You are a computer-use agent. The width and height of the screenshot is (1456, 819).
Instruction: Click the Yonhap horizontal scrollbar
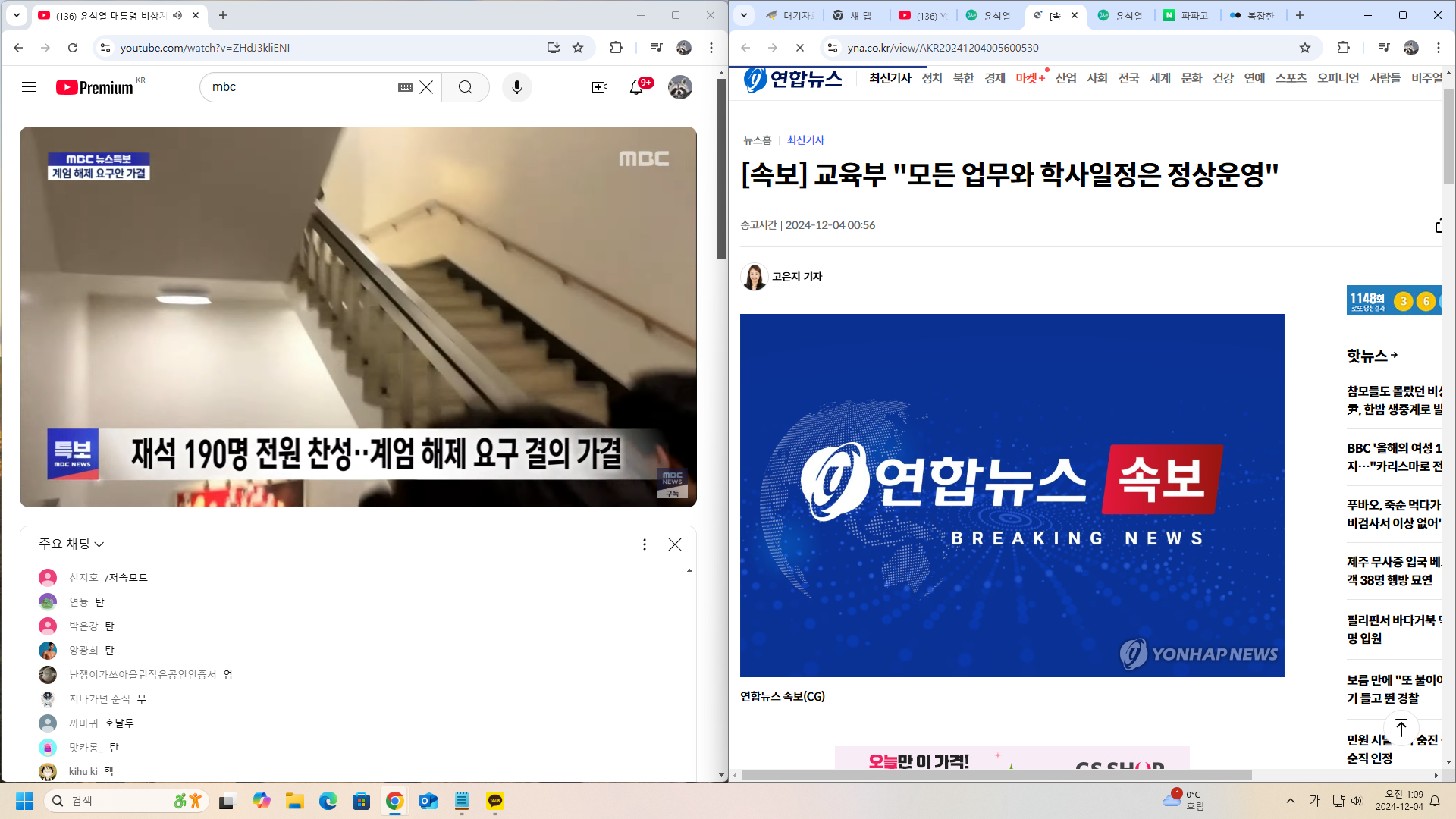coord(996,775)
